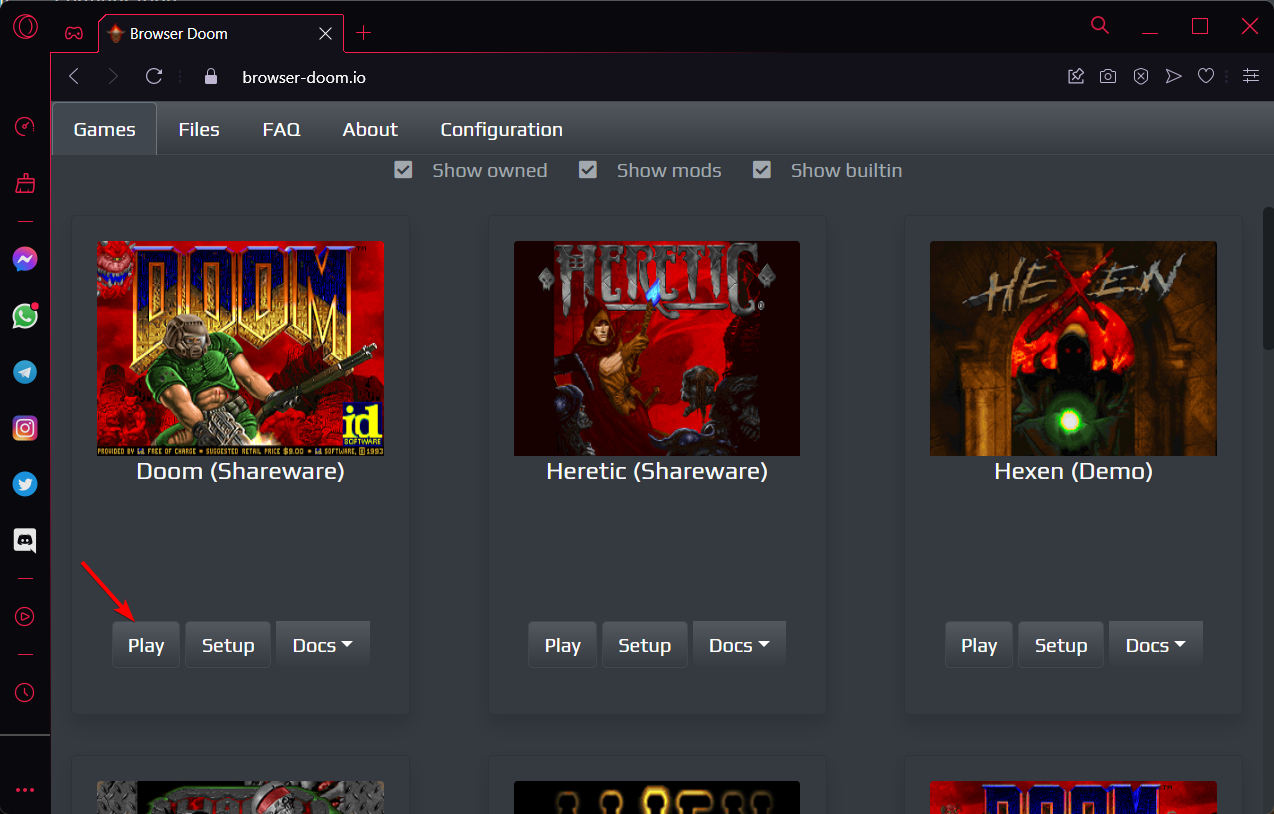Play Heretic (Shareware)
The width and height of the screenshot is (1274, 814).
[x=563, y=645]
